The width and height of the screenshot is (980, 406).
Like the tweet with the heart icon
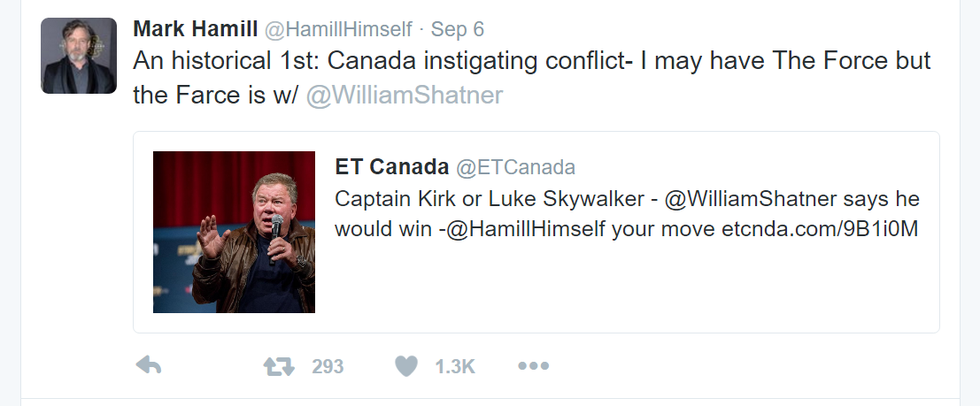coord(405,367)
